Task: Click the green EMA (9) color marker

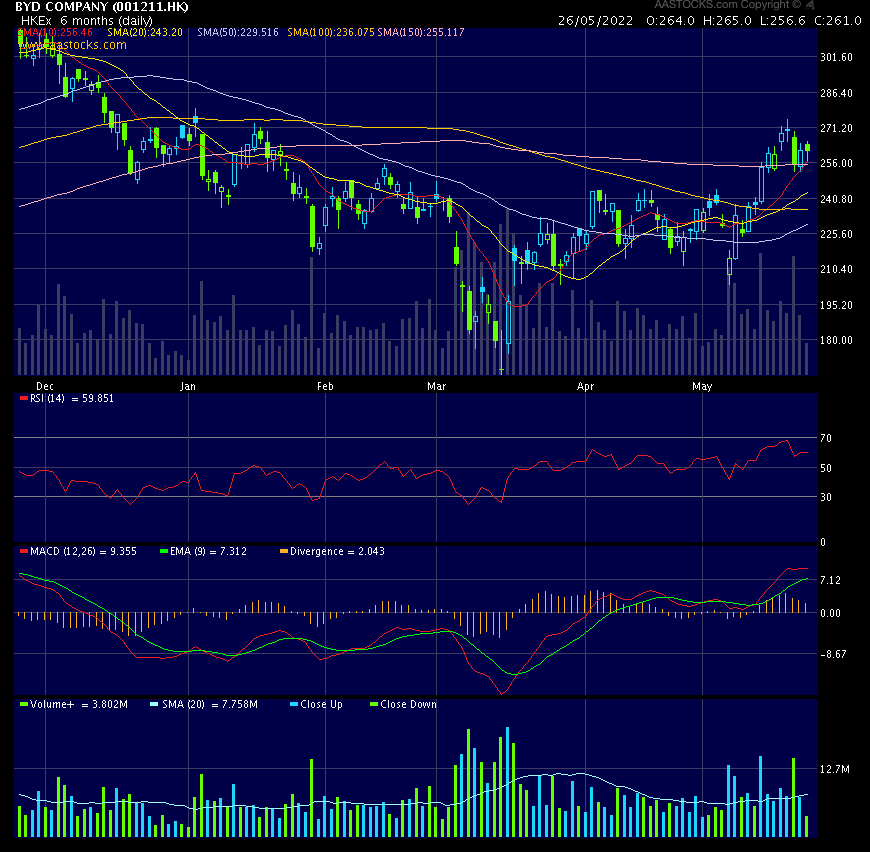Action: point(164,551)
